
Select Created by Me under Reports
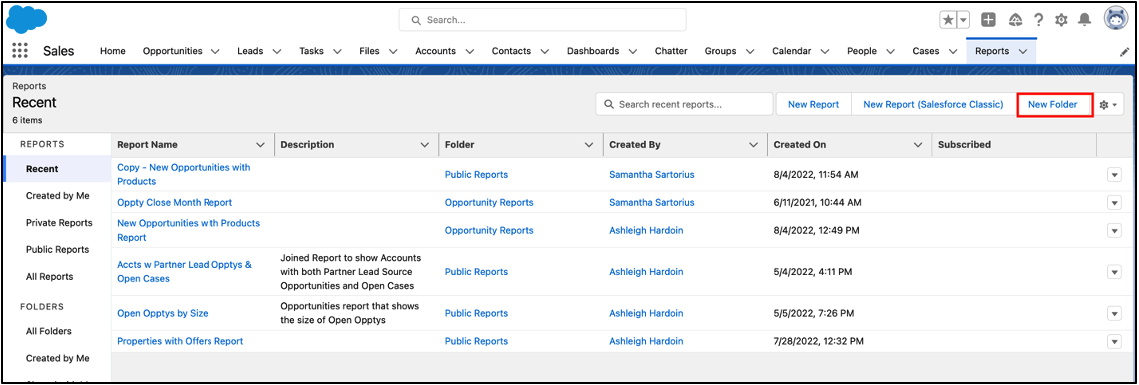click(57, 195)
